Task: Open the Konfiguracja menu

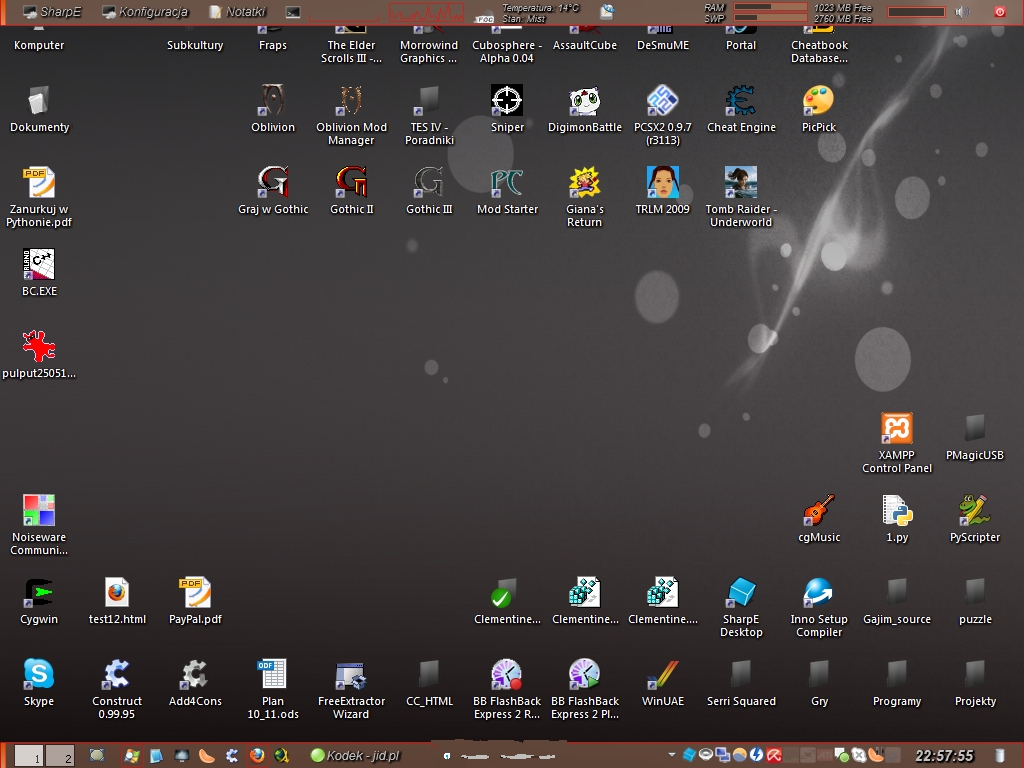Action: [x=145, y=12]
